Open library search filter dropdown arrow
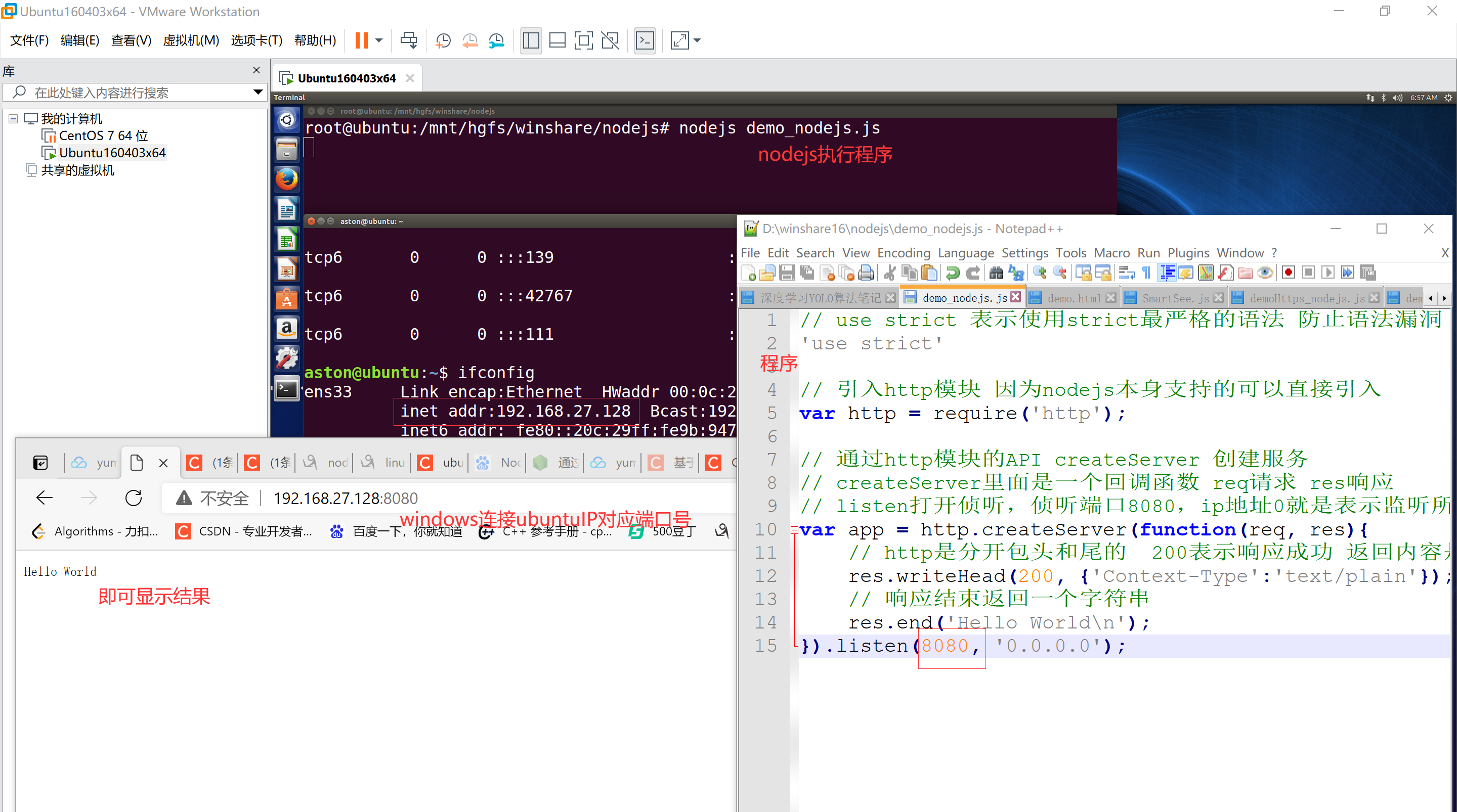This screenshot has width=1457, height=812. 258,92
